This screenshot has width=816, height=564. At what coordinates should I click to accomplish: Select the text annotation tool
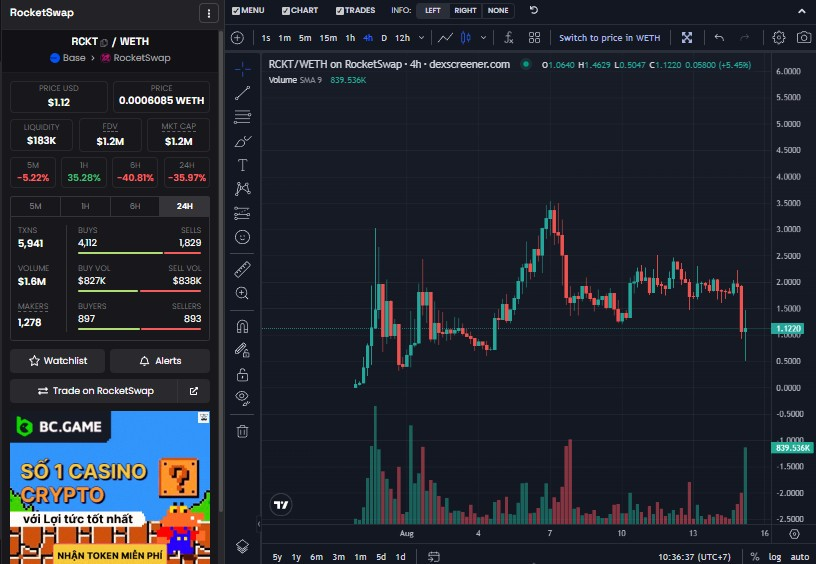point(243,165)
